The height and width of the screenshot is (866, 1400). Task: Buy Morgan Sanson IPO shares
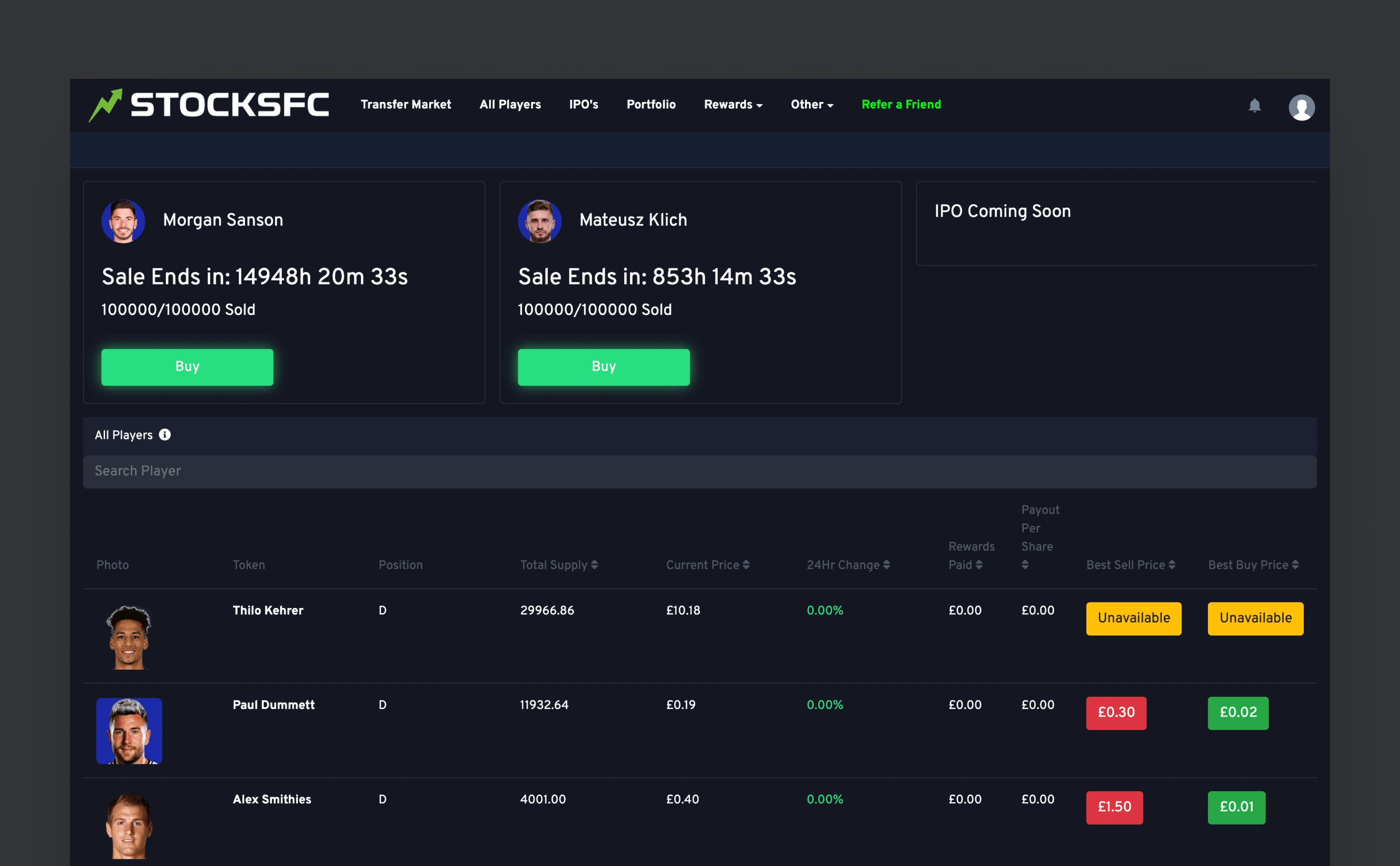tap(187, 367)
